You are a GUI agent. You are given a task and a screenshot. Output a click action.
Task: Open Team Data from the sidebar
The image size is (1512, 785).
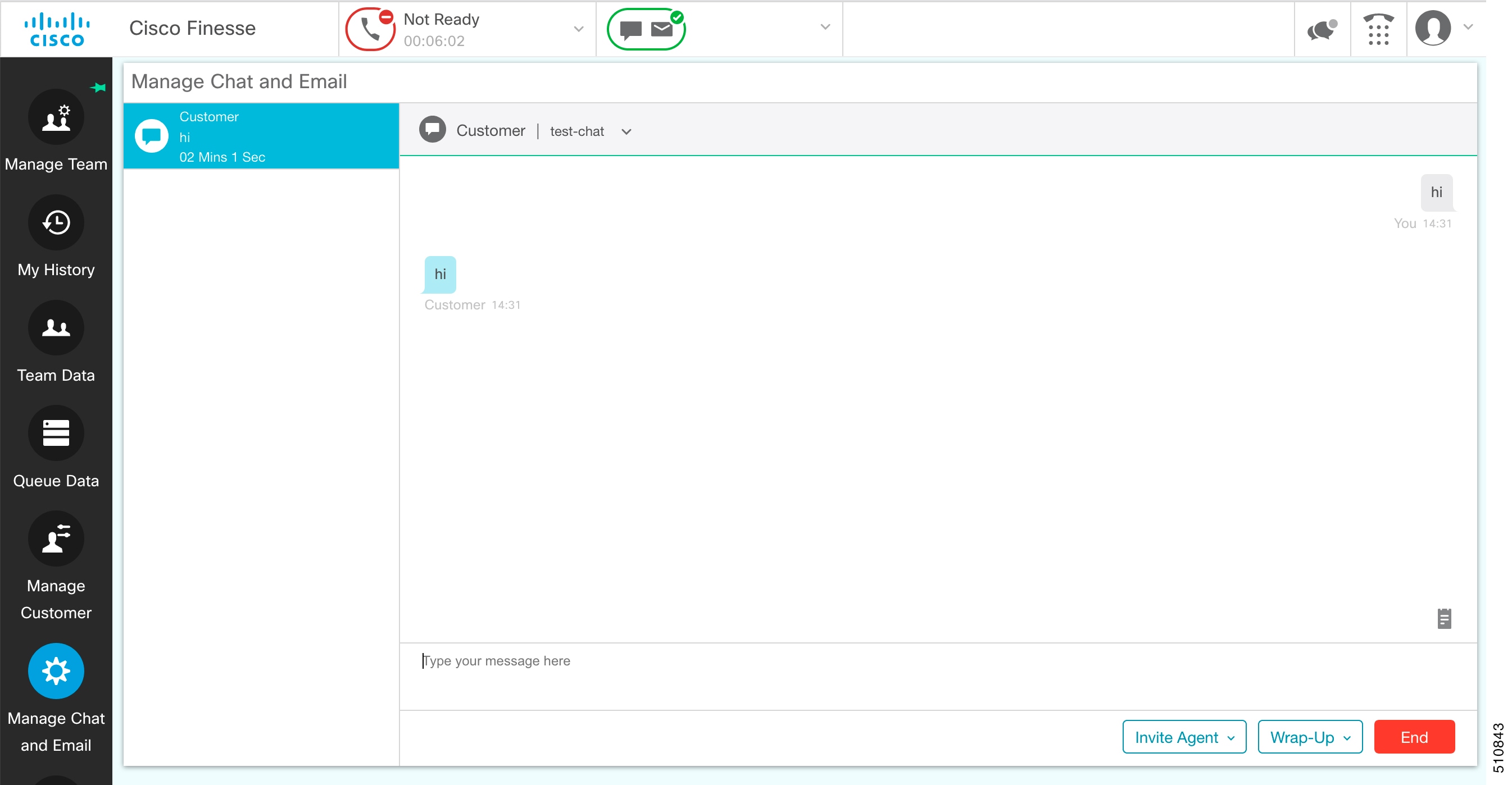[56, 328]
